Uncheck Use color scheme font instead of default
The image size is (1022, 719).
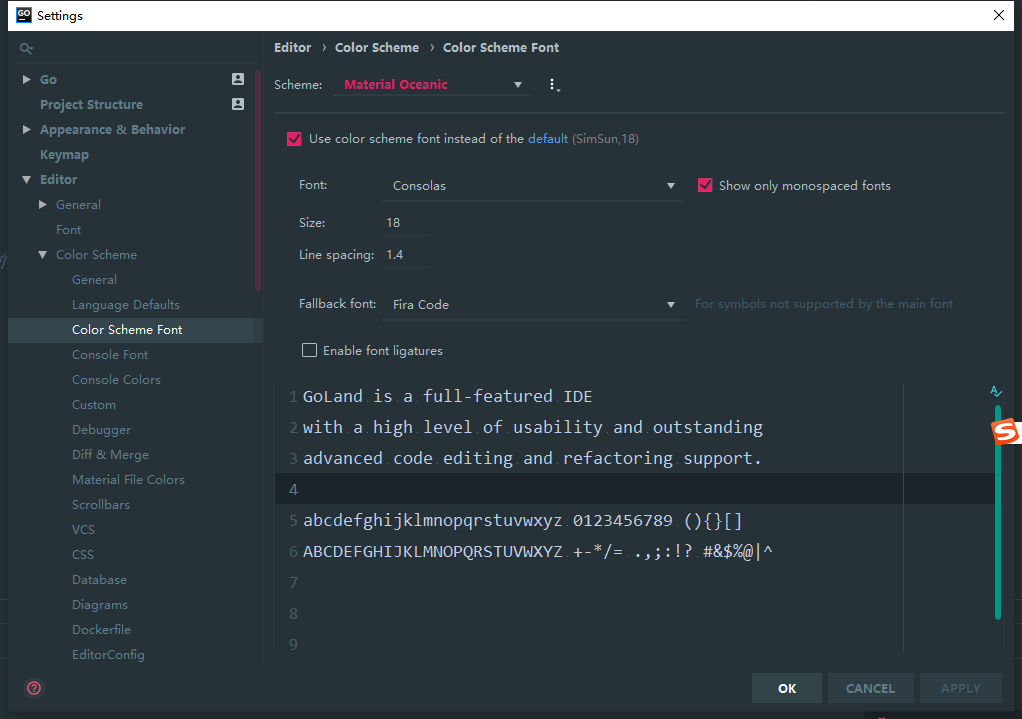coord(294,138)
